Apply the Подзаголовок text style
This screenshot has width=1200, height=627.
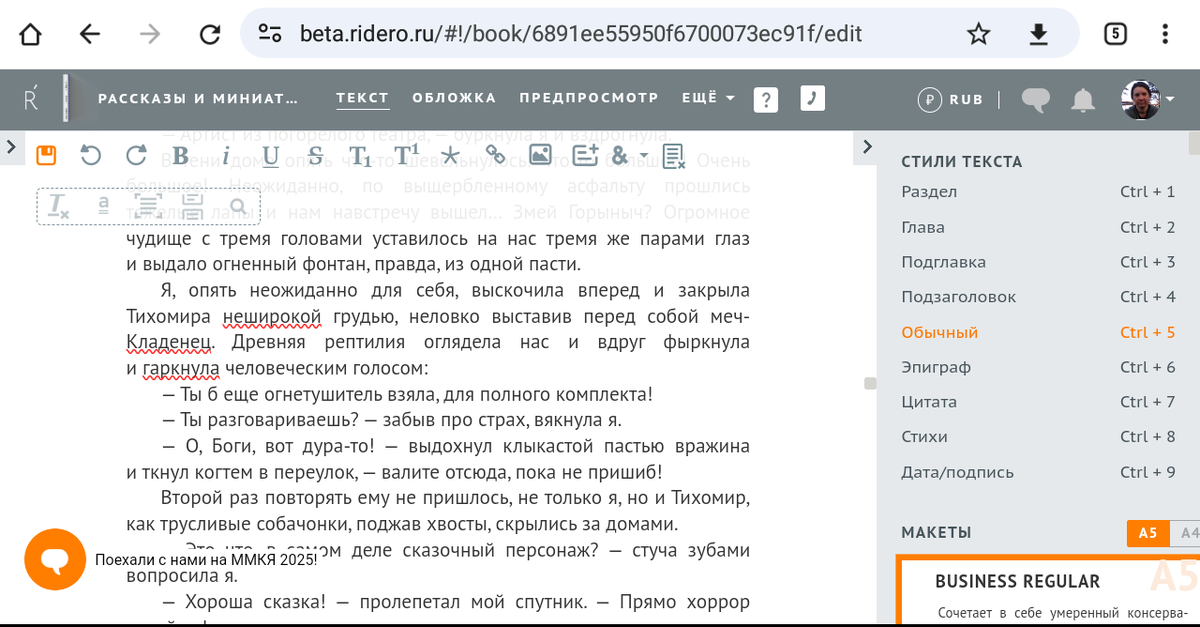(x=1038, y=297)
